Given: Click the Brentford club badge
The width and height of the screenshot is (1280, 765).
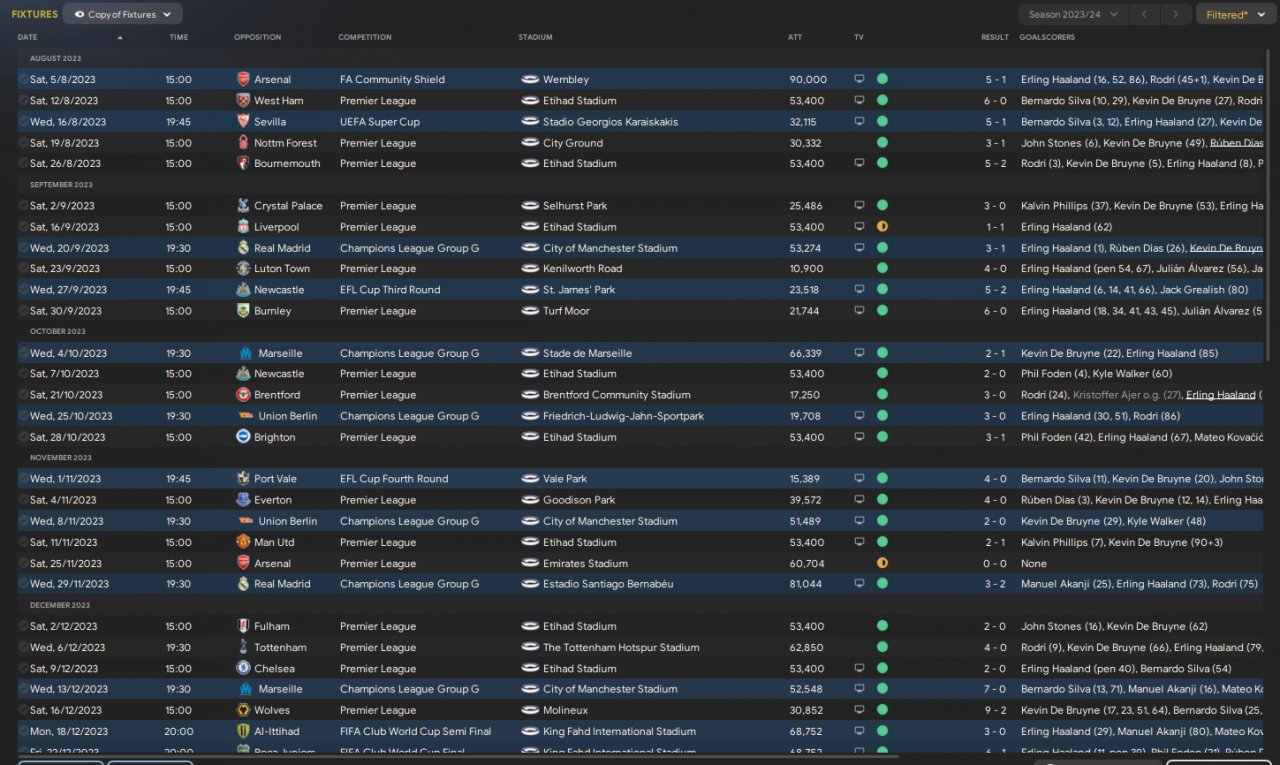Looking at the screenshot, I should [243, 395].
